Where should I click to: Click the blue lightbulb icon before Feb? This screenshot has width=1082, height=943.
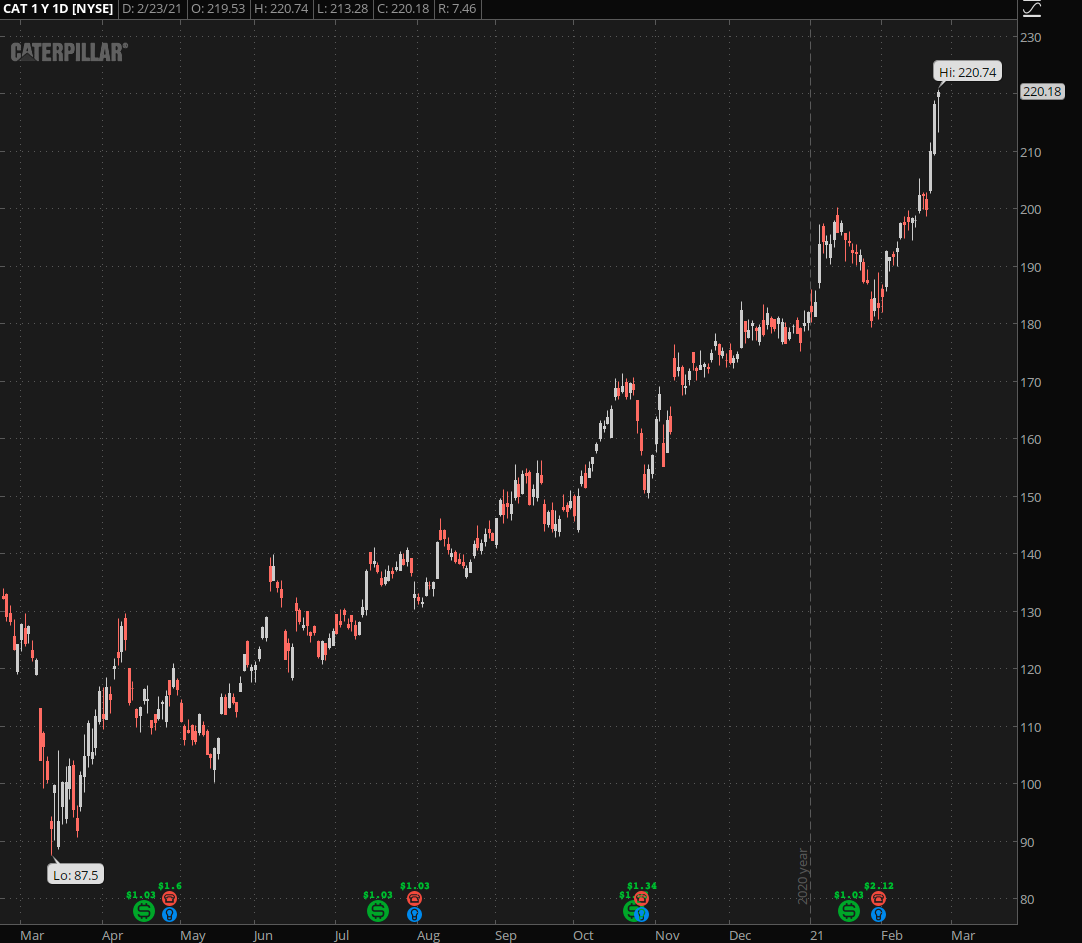click(x=878, y=914)
